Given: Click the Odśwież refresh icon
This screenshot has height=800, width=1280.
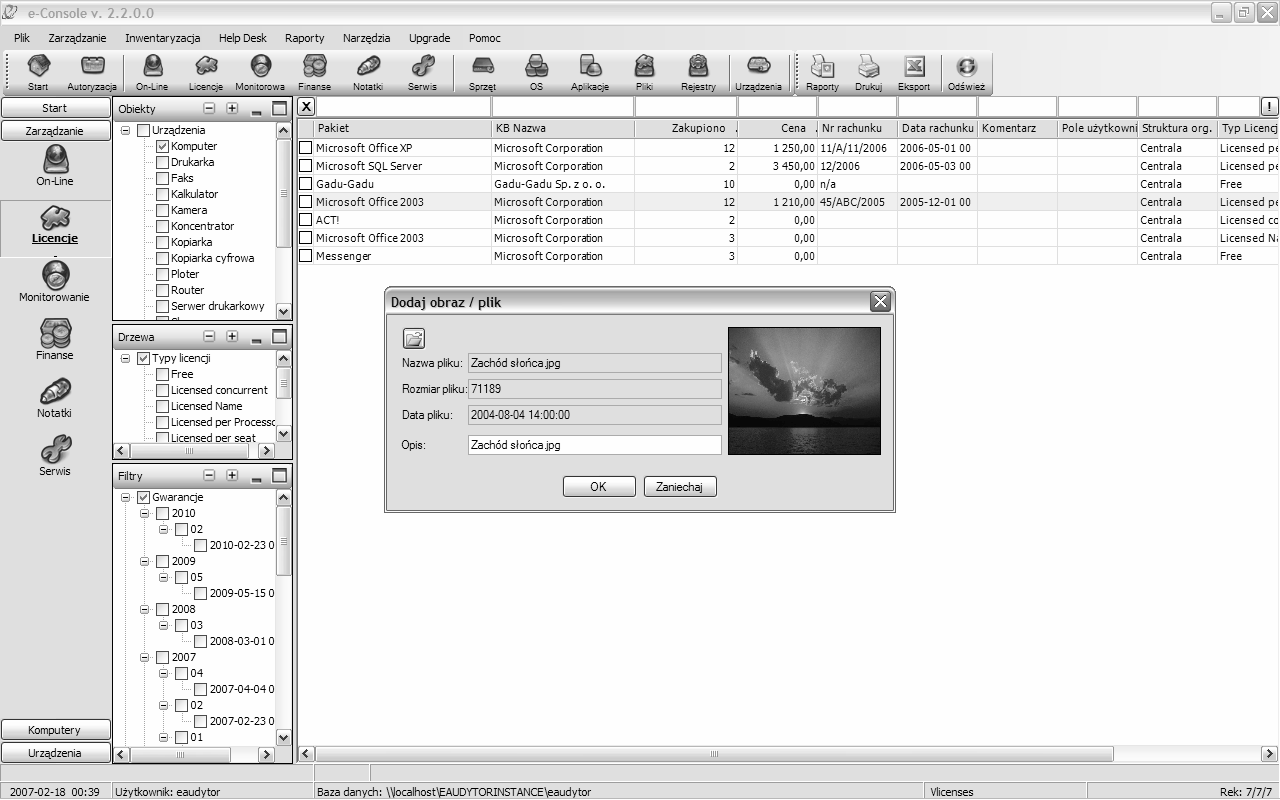Looking at the screenshot, I should click(966, 73).
